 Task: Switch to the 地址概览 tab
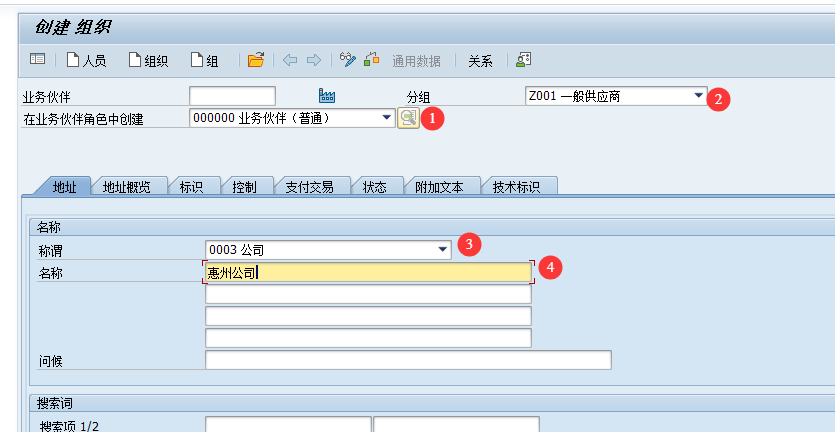[x=127, y=186]
